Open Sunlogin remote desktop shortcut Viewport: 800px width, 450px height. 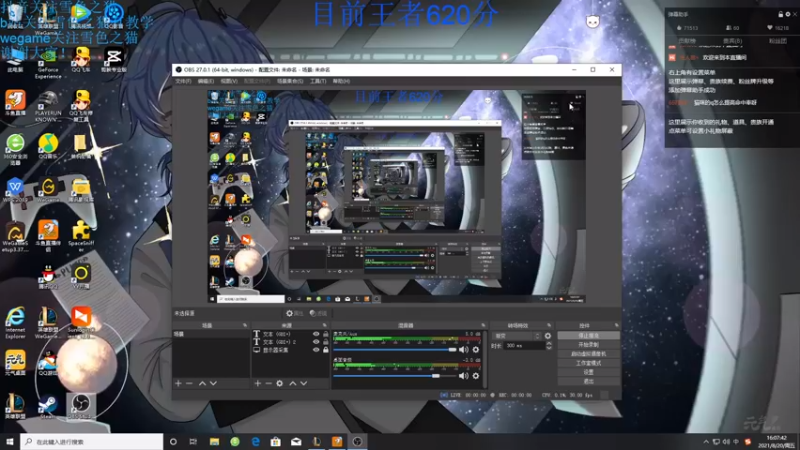[x=81, y=321]
